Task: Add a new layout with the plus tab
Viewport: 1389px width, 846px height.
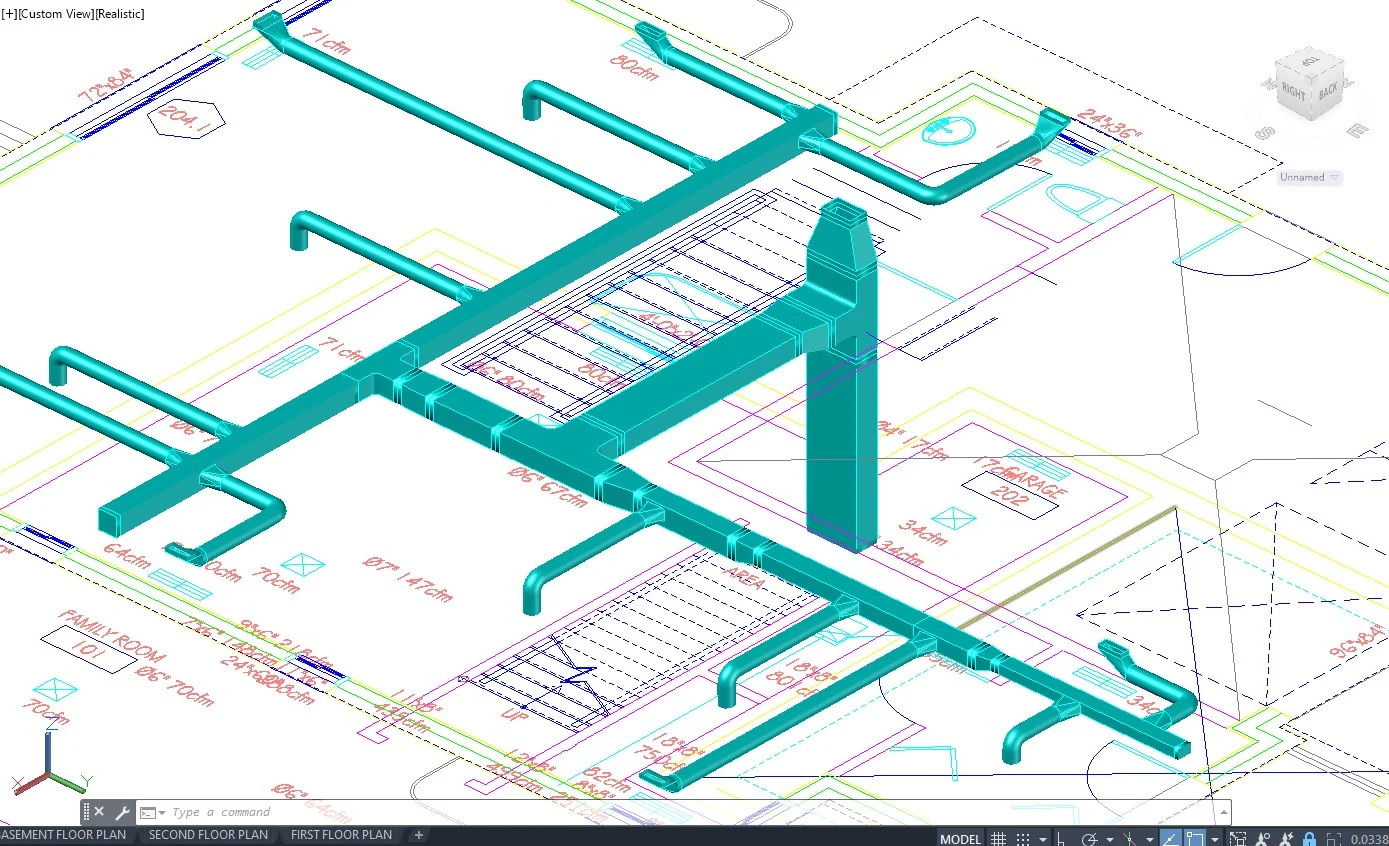Action: point(418,835)
